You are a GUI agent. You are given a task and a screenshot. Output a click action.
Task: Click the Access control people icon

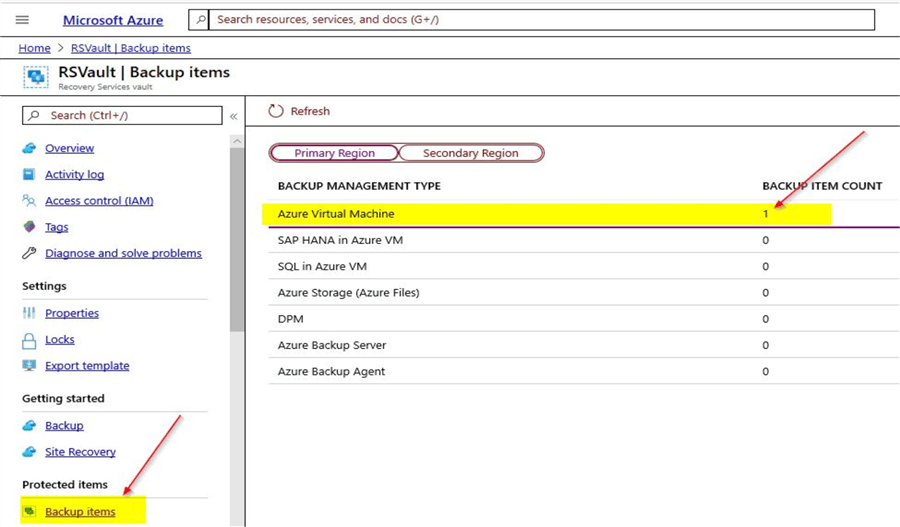pos(29,201)
